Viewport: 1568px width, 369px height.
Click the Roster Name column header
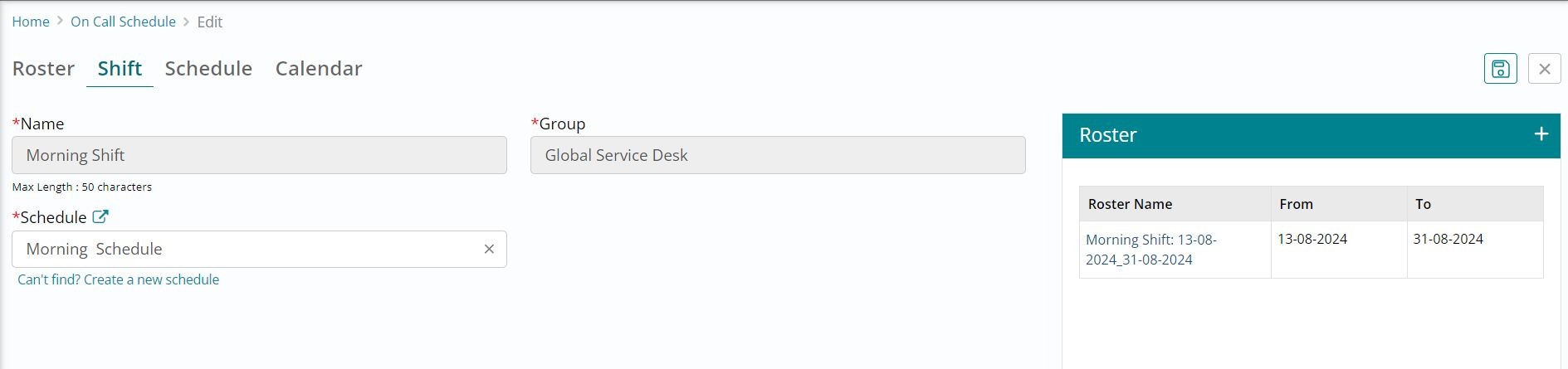pyautogui.click(x=1130, y=204)
